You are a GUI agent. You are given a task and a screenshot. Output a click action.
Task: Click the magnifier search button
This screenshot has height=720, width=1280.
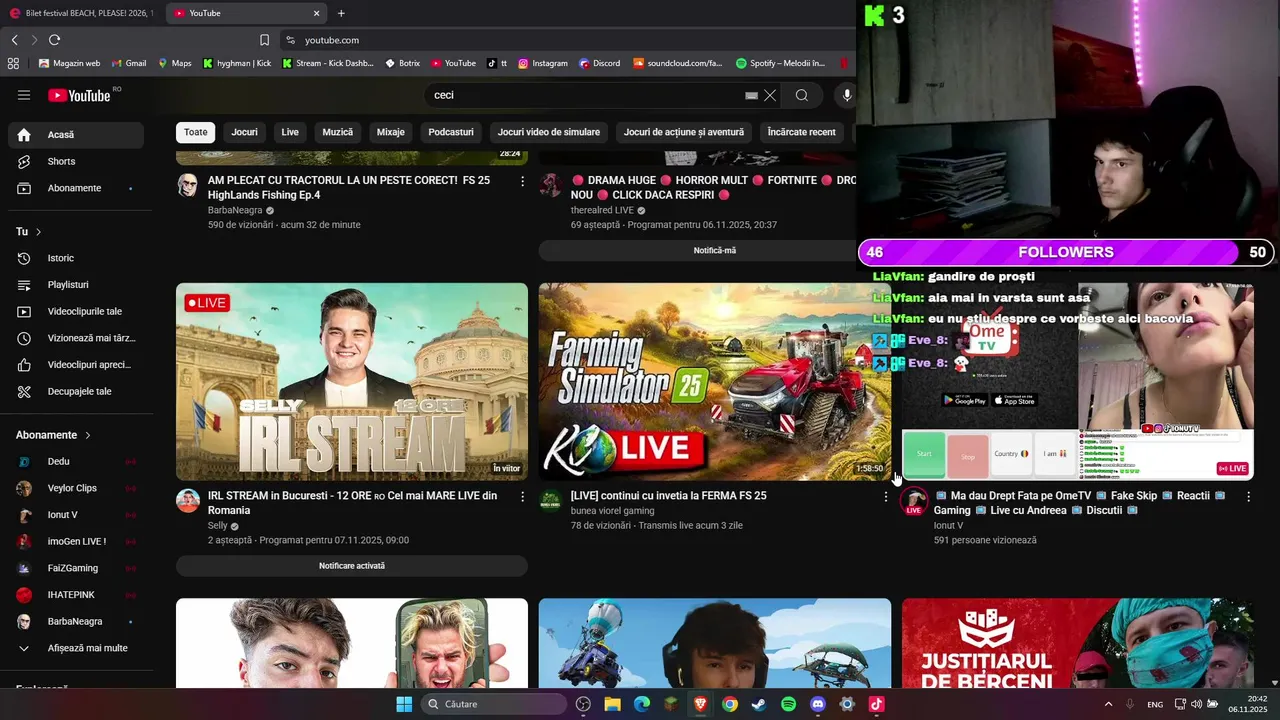(x=802, y=95)
